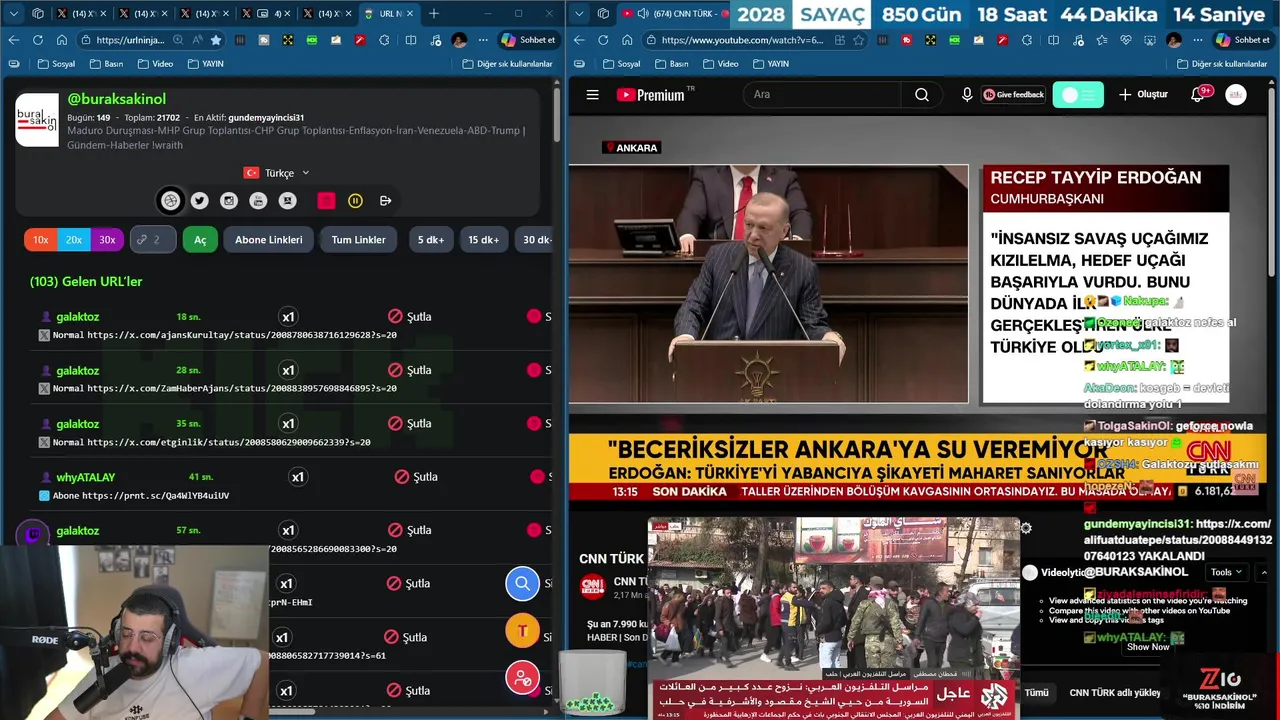Expand the Türkçe language dropdown
Screen dimensions: 1280x720
point(278,173)
